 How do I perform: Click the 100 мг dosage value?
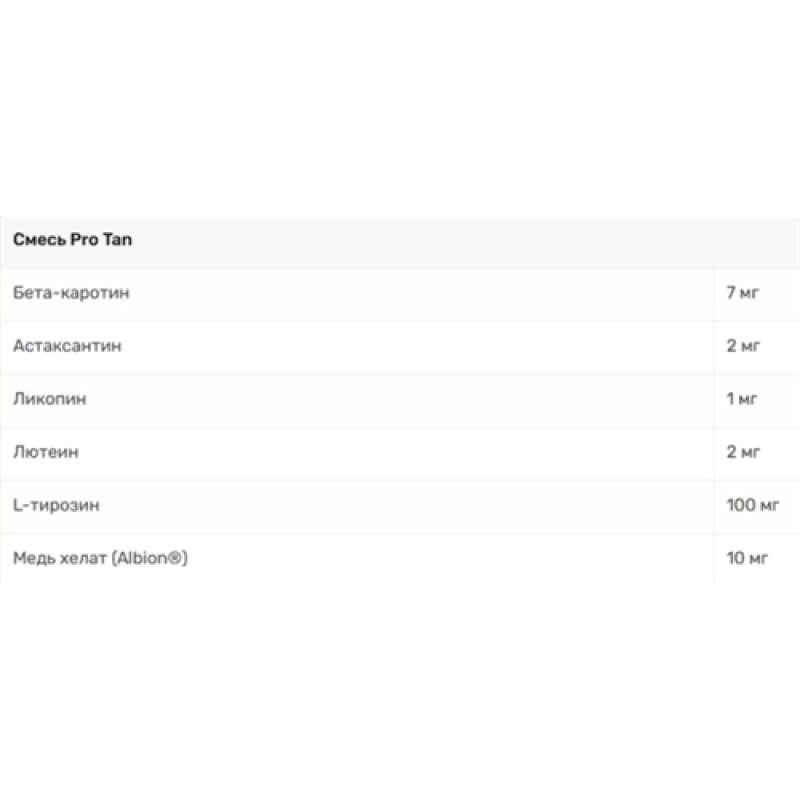click(x=752, y=505)
